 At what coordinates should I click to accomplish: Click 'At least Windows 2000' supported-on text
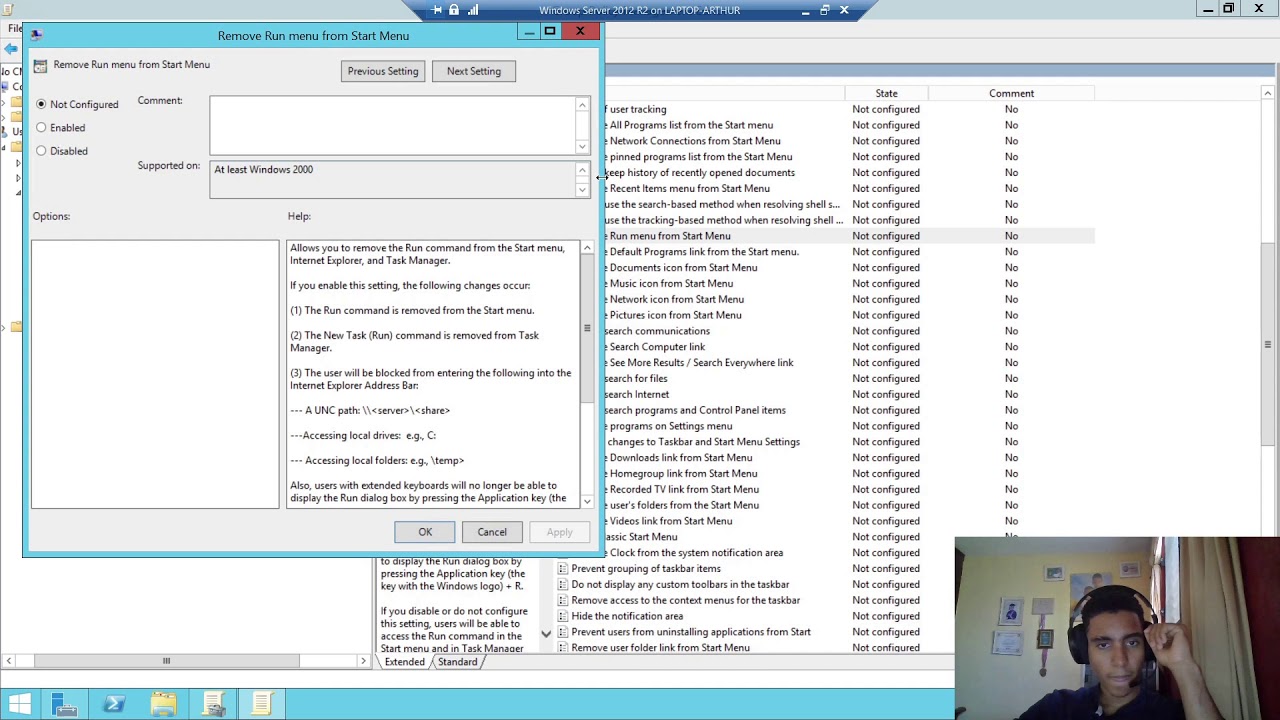point(263,170)
